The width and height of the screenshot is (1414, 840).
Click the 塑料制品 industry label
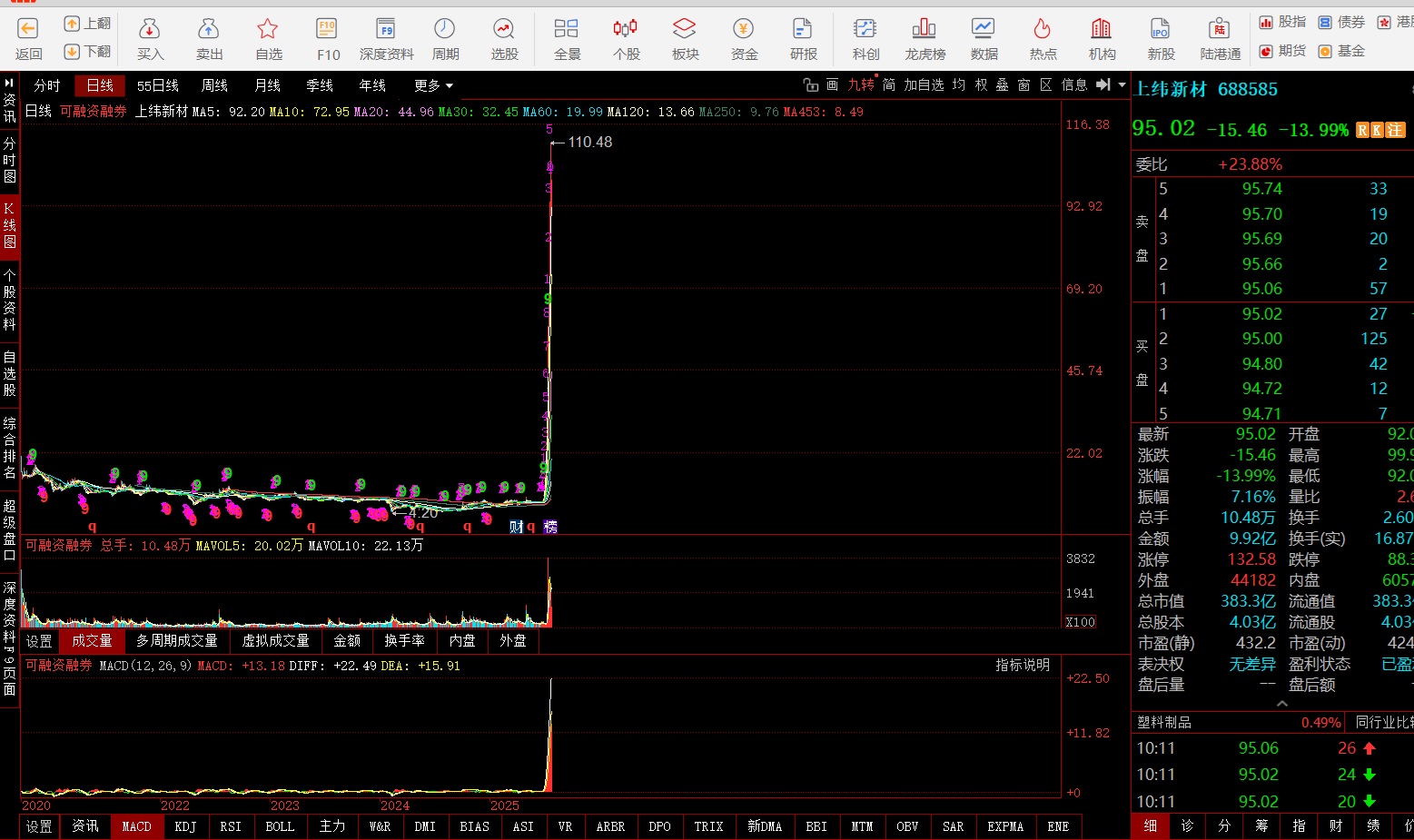pyautogui.click(x=1164, y=722)
